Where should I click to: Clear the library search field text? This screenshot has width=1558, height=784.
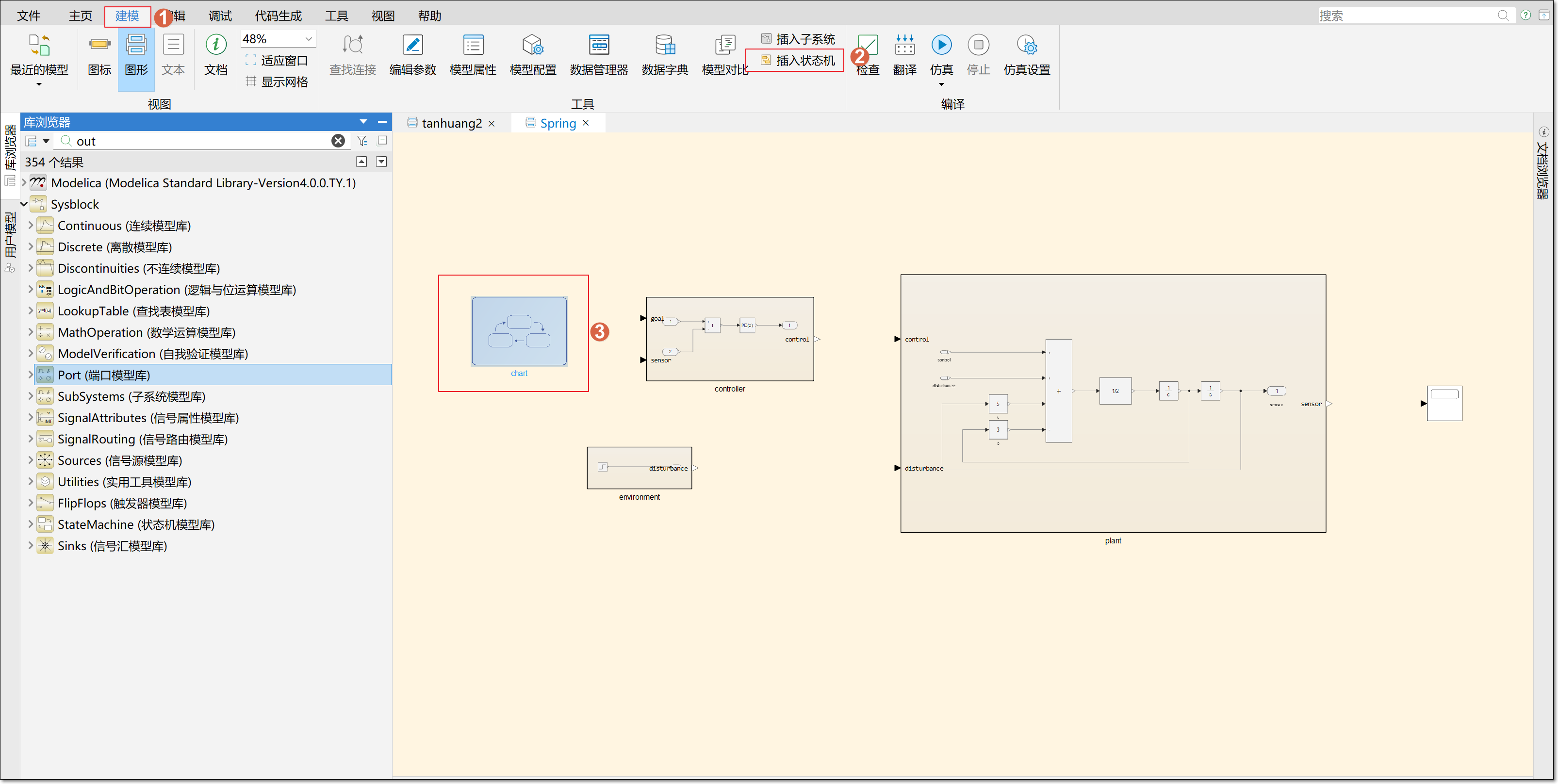(338, 141)
